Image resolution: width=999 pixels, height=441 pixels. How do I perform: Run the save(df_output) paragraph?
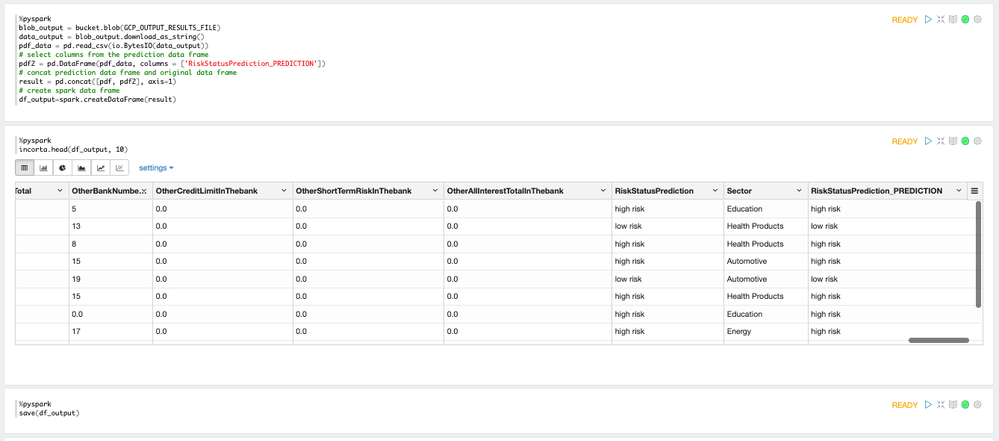click(928, 405)
